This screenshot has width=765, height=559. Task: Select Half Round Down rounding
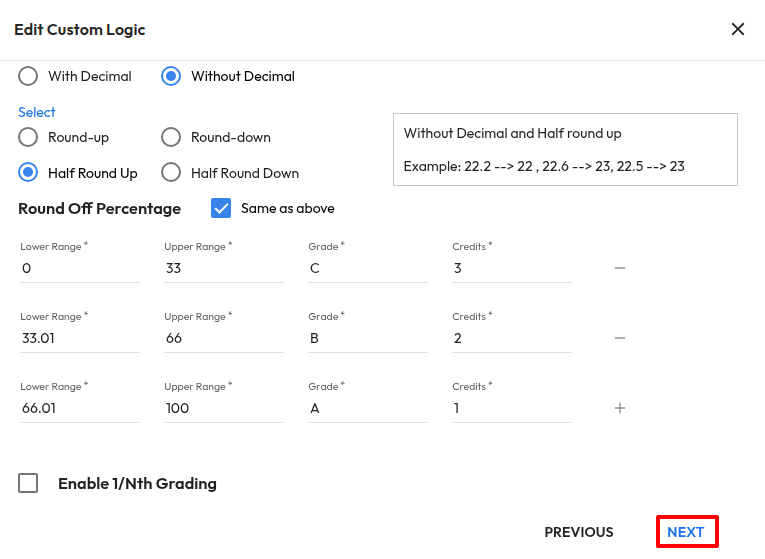pos(171,173)
